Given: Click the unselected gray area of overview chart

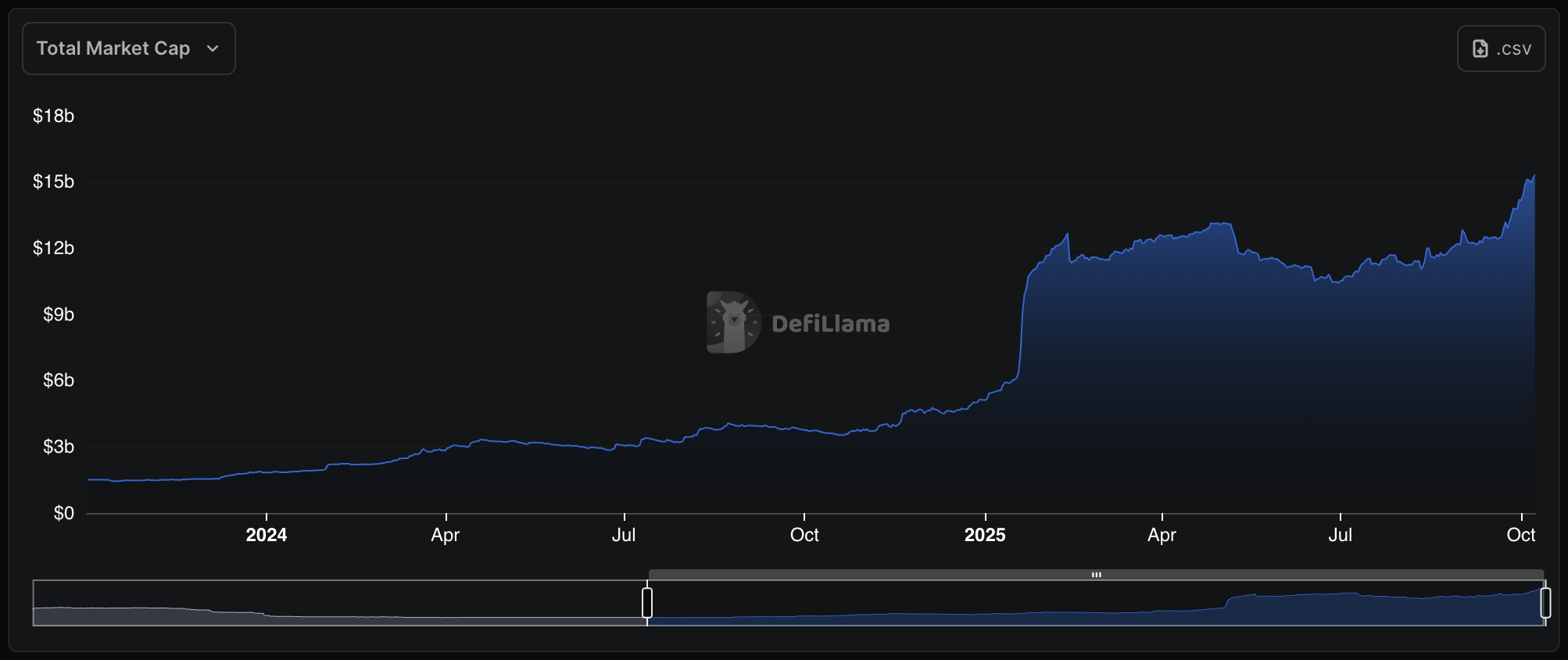Looking at the screenshot, I should (x=336, y=604).
